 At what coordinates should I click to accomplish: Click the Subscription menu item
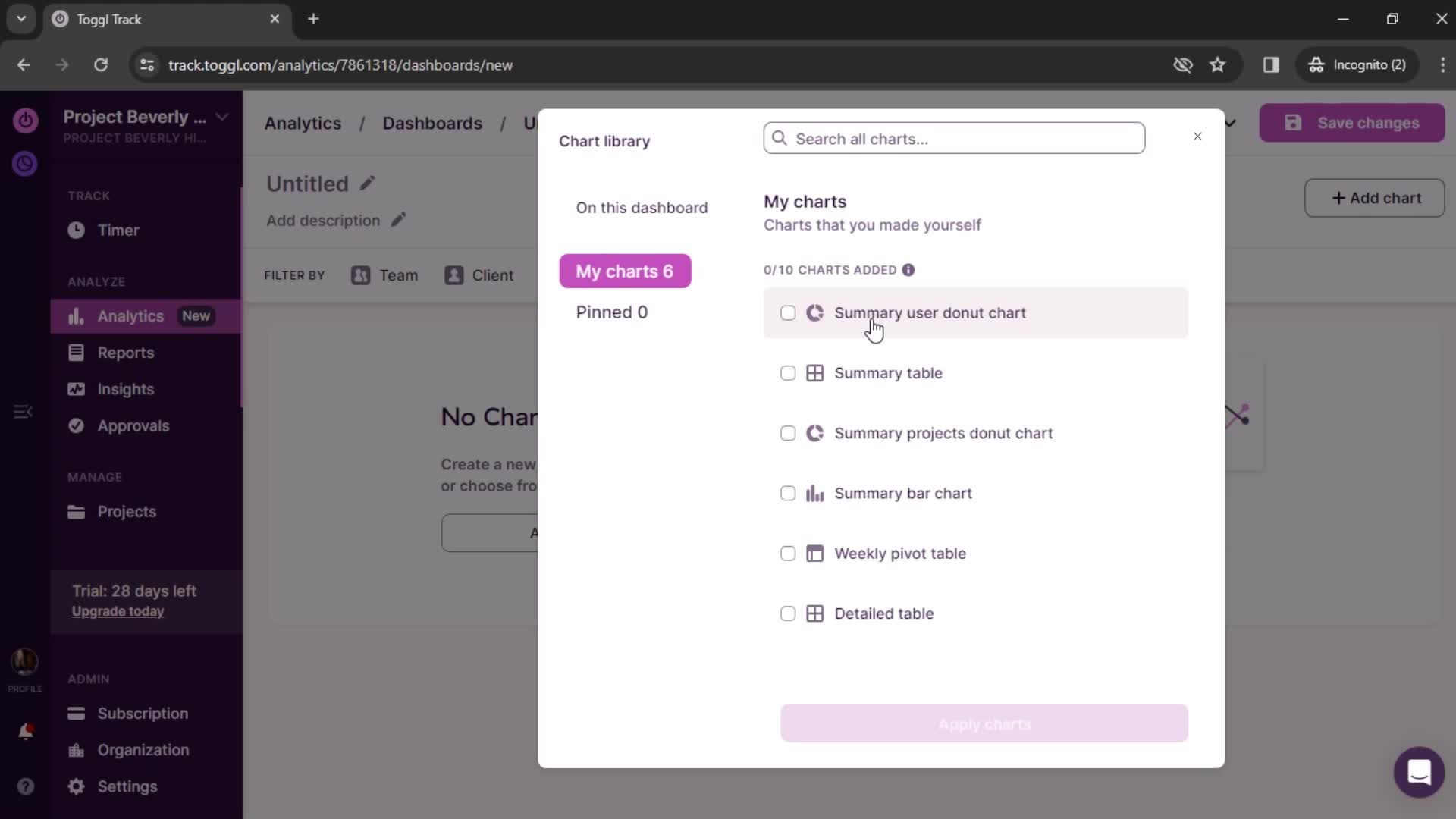[x=143, y=713]
